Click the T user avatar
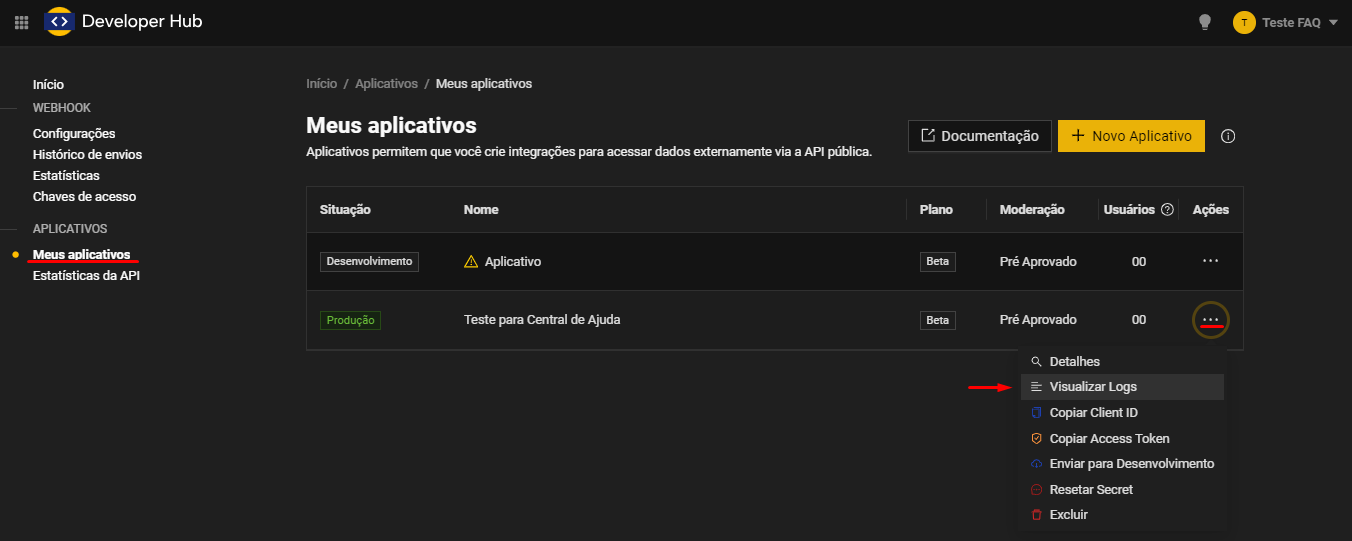The image size is (1352, 541). (x=1244, y=22)
